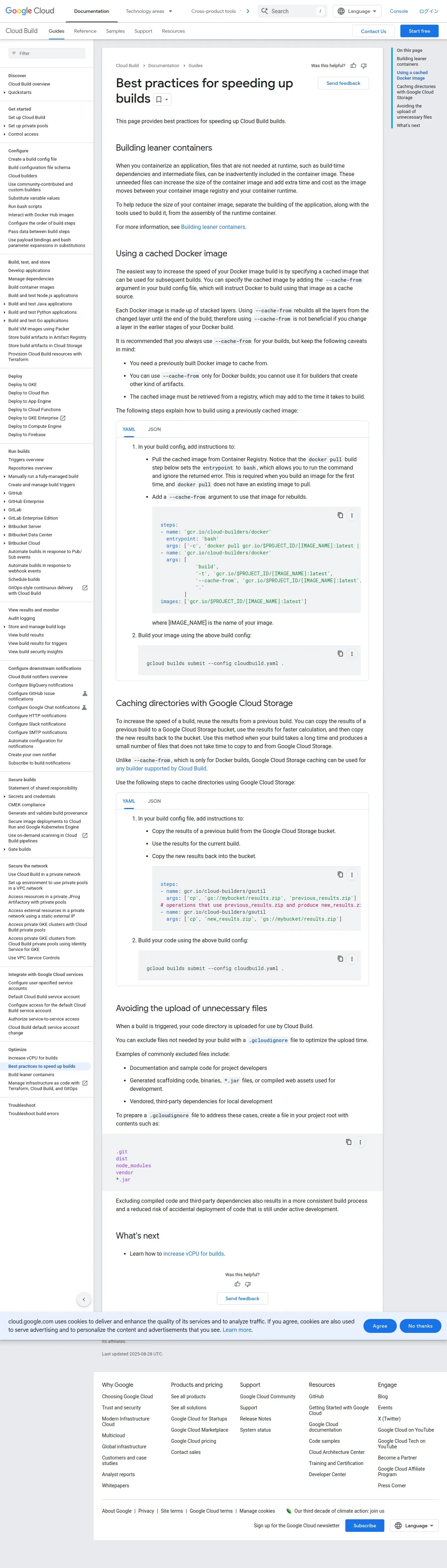Screen dimensions: 447x1568
Task: Click the search magnifier icon
Action: (264, 11)
